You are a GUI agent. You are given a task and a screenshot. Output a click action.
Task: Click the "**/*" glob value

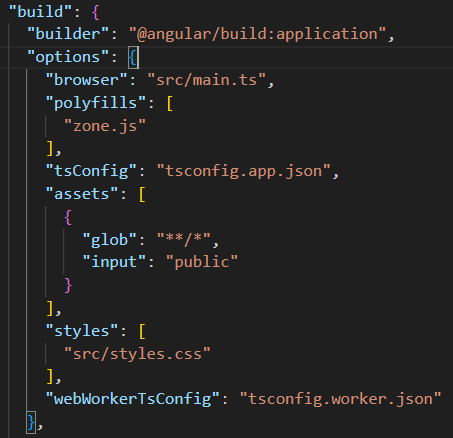(184, 240)
